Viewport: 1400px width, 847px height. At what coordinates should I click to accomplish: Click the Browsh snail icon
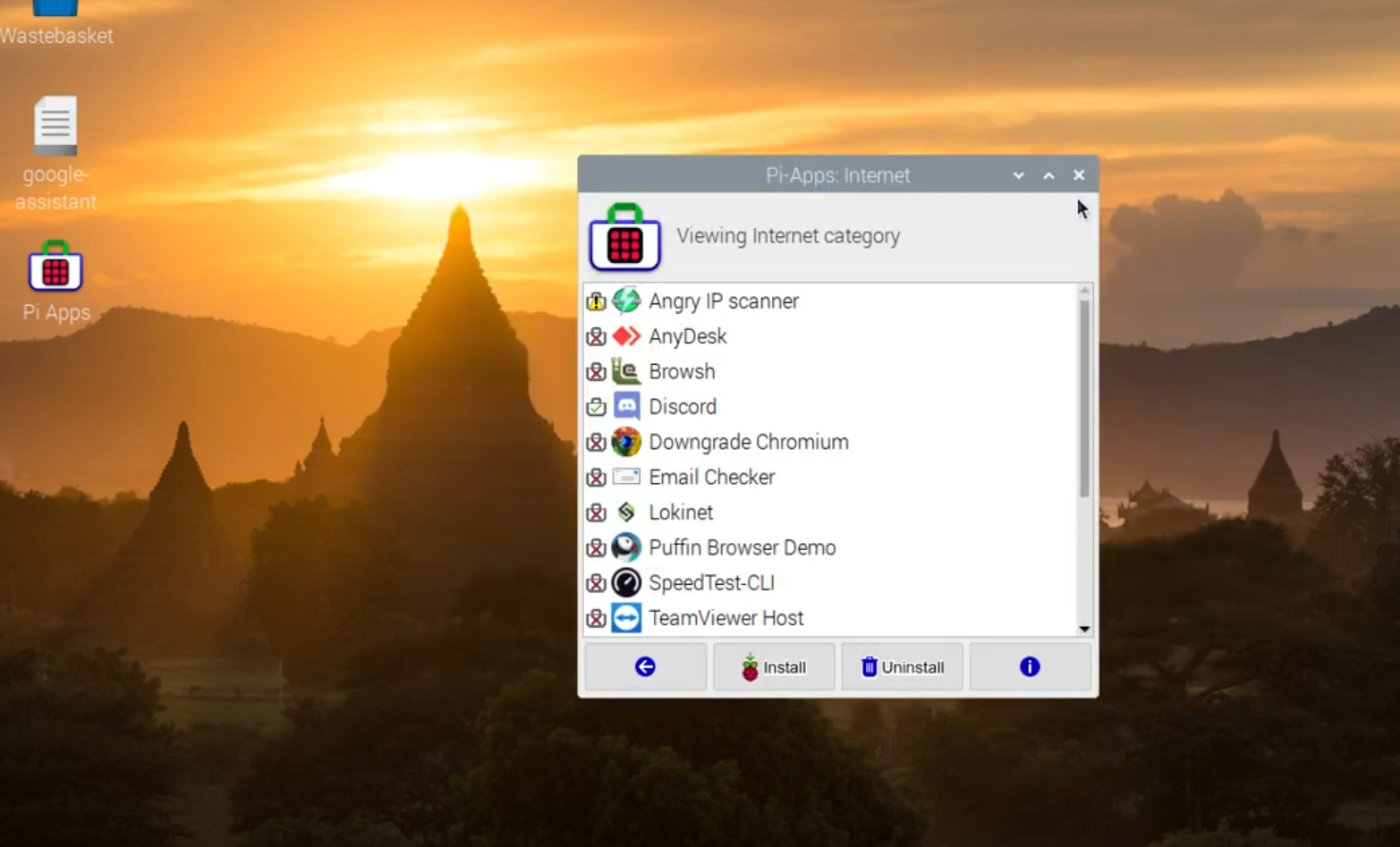627,371
